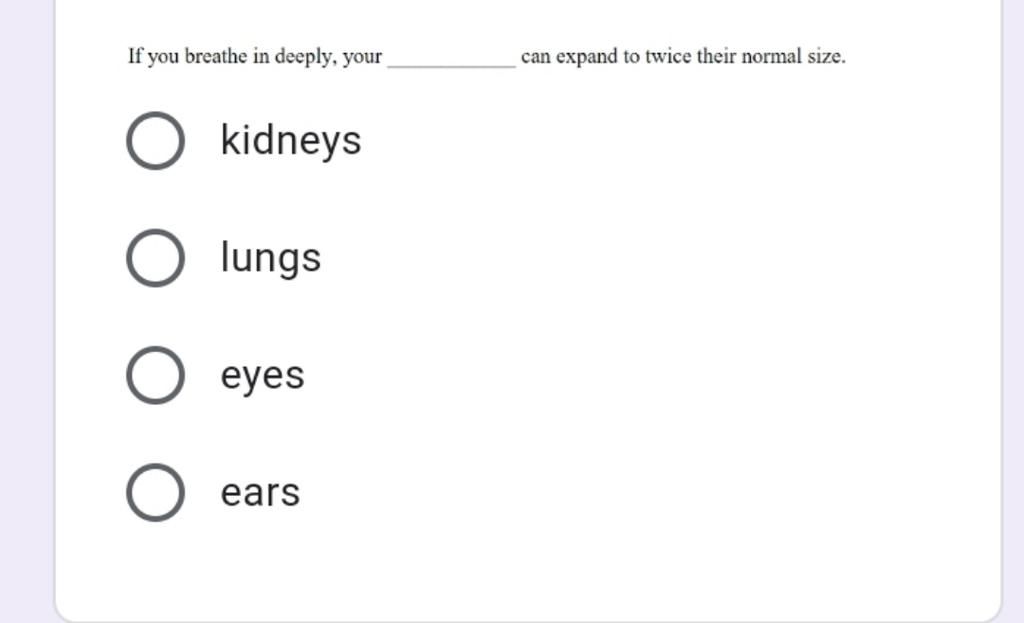Choose the lungs radio circle

tap(155, 258)
